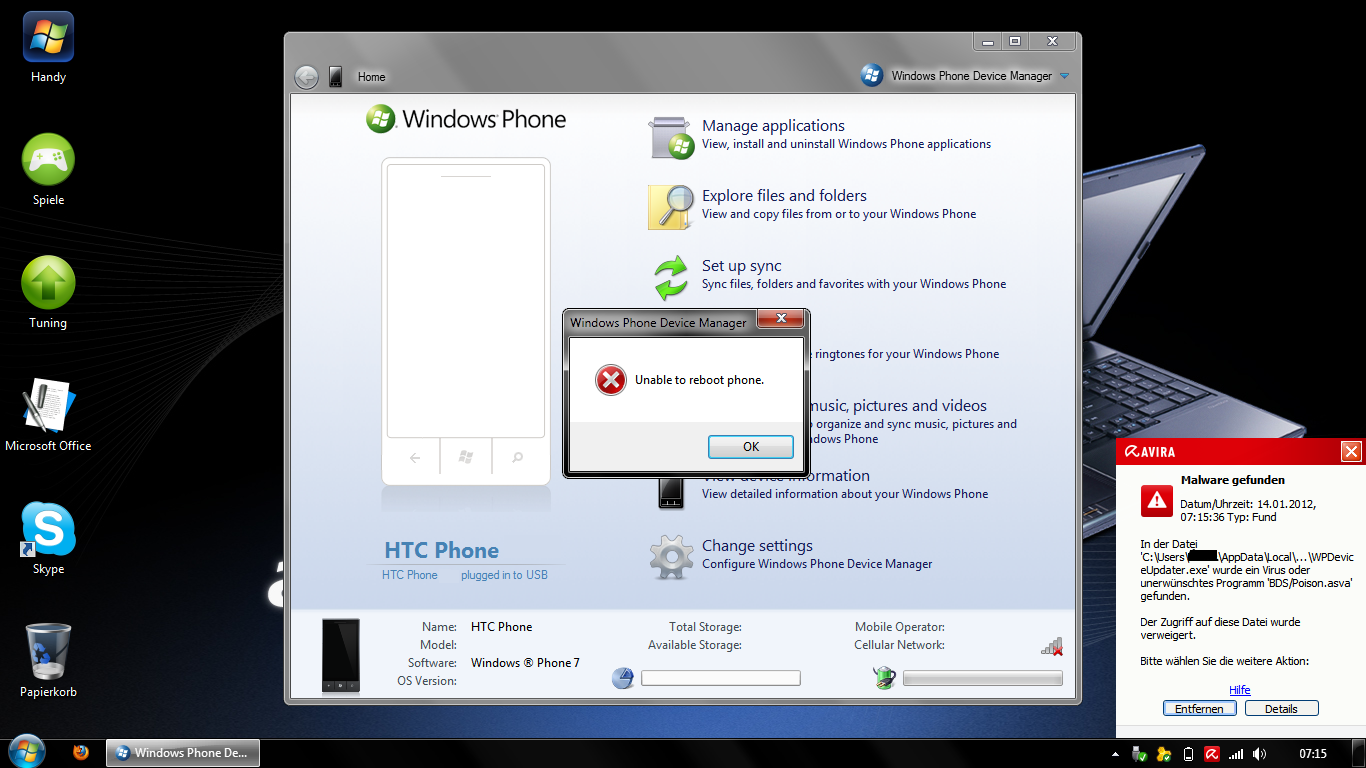Screen dimensions: 1366x768
Task: Click OK in the error dialog
Action: pos(750,447)
